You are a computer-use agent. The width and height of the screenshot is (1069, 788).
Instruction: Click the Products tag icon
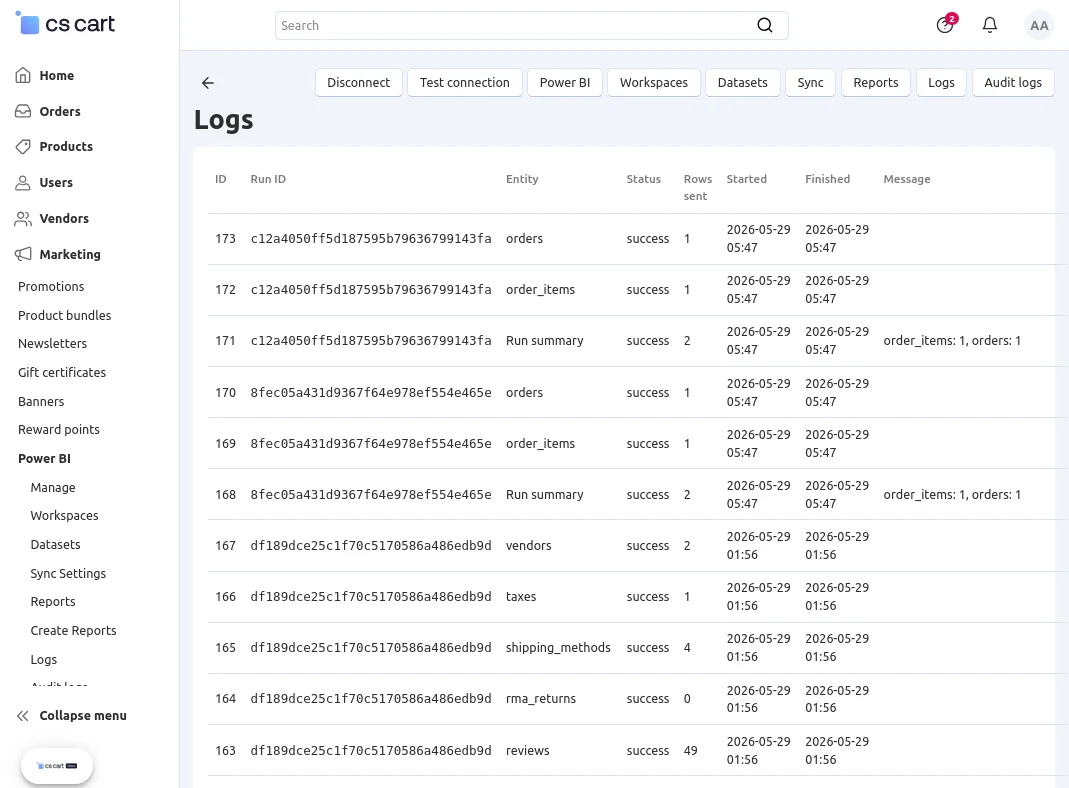click(22, 147)
